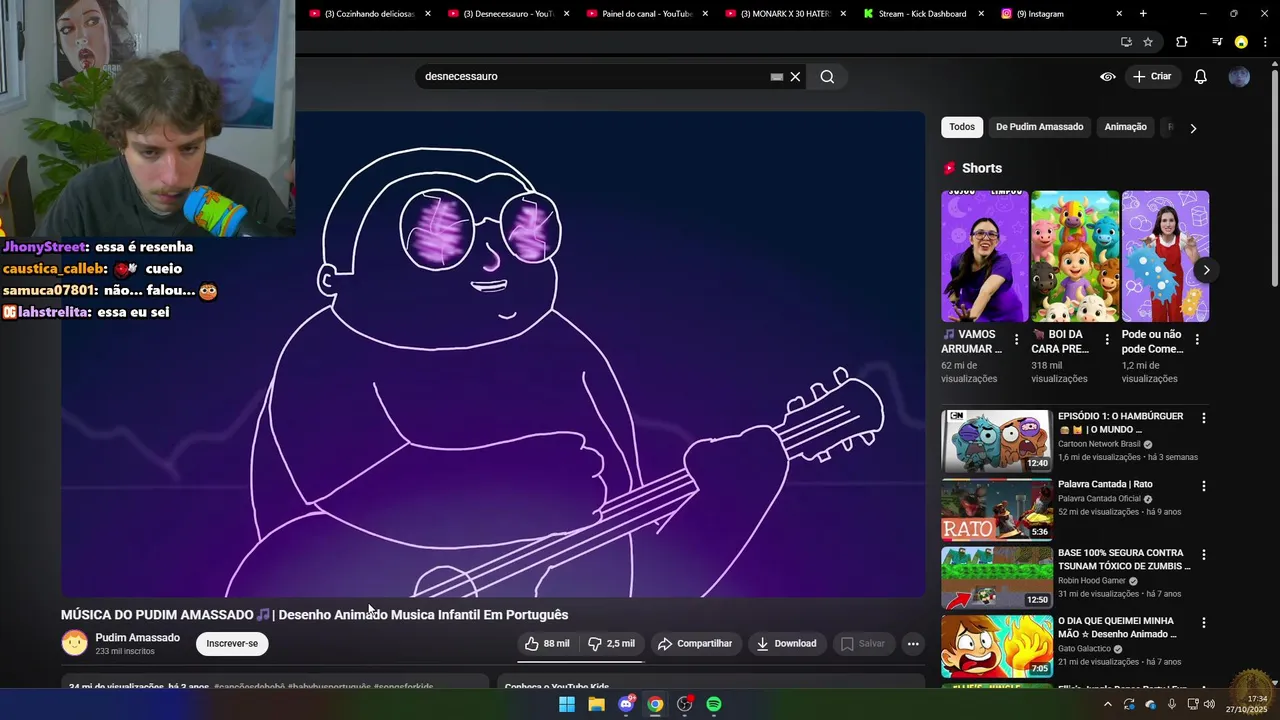
Task: Open the account avatar menu
Action: 1239,77
